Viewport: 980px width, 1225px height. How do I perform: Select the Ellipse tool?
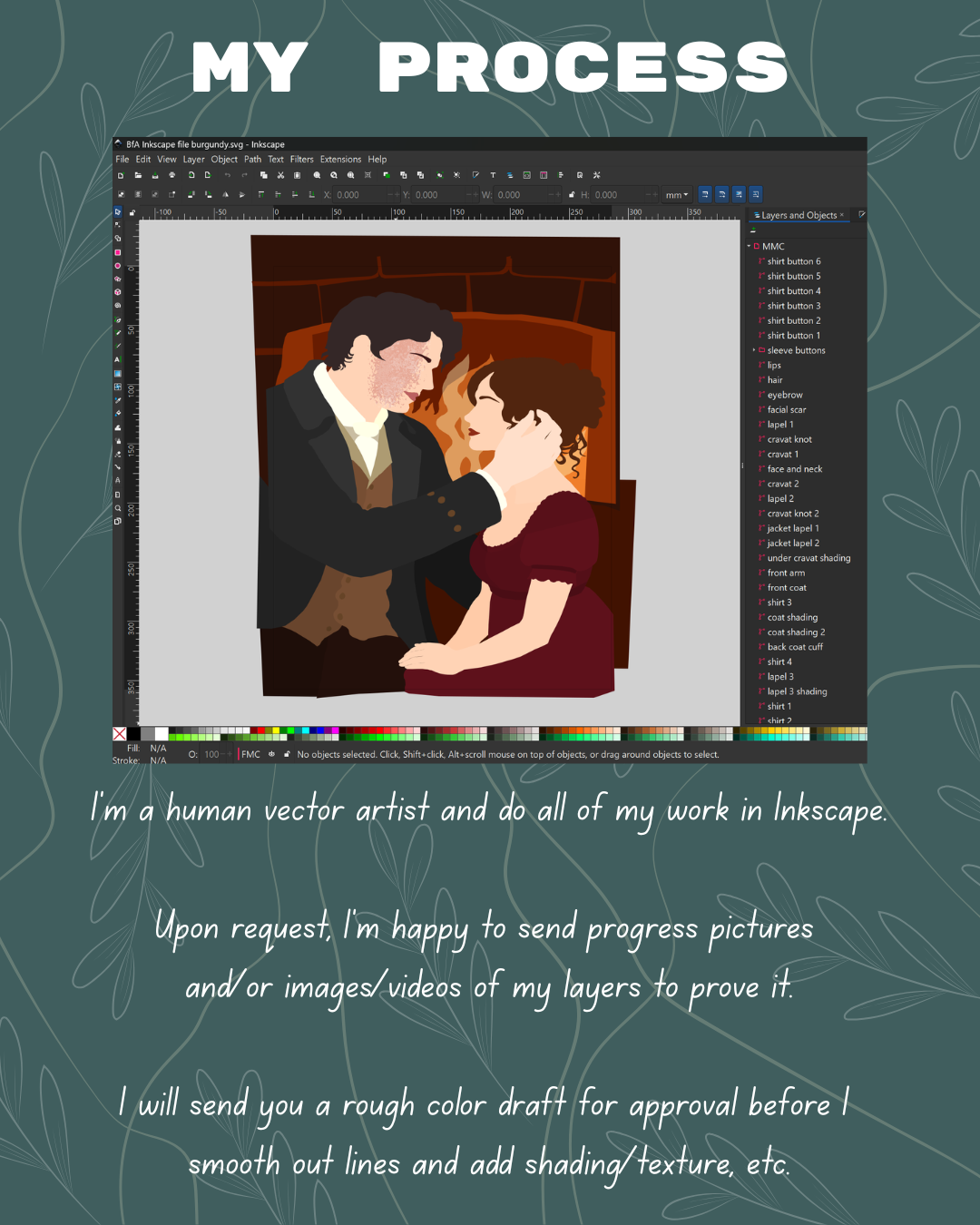tap(118, 265)
